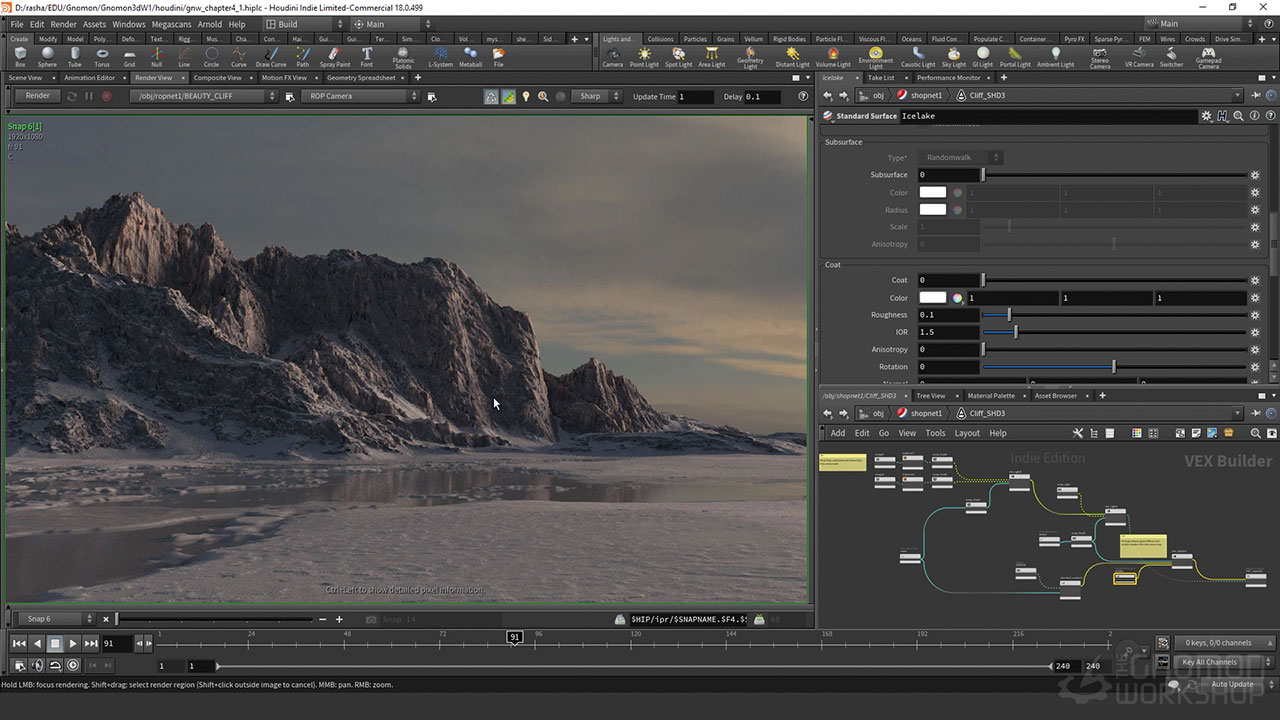Open the ROP Camera dropdown
This screenshot has height=720, width=1280.
(x=360, y=96)
